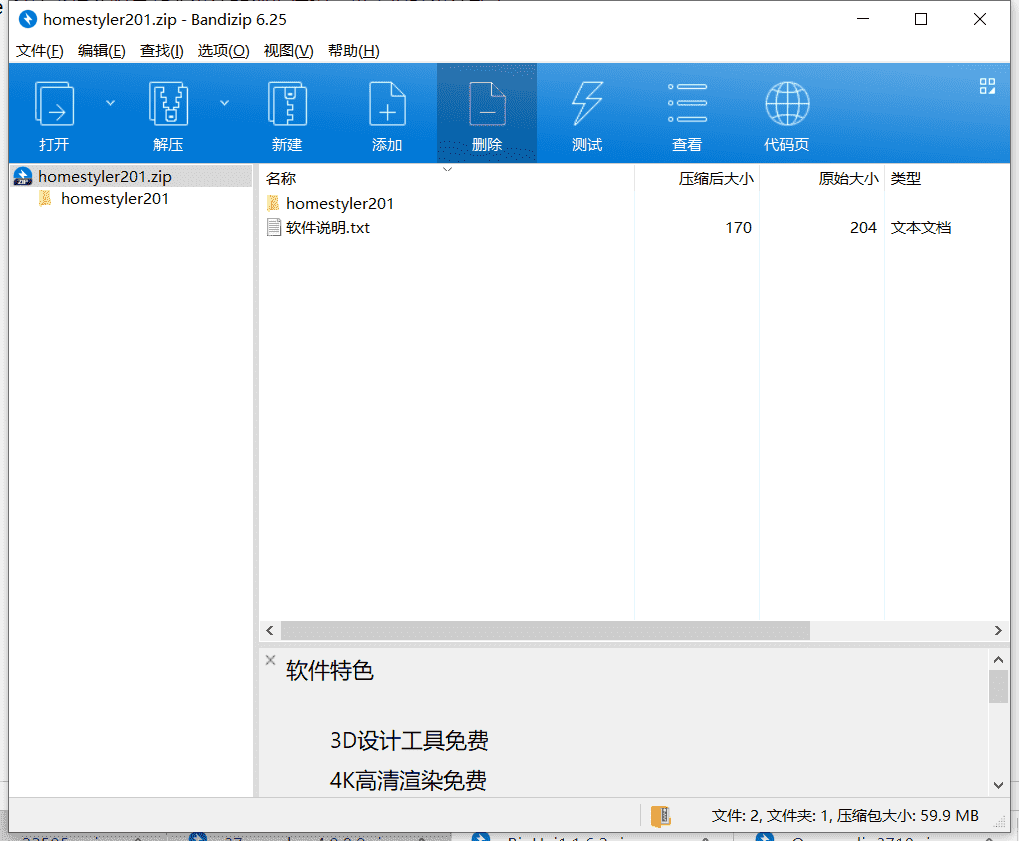Open the 帮助(H) menu
Viewport: 1019px width, 841px height.
coord(354,51)
